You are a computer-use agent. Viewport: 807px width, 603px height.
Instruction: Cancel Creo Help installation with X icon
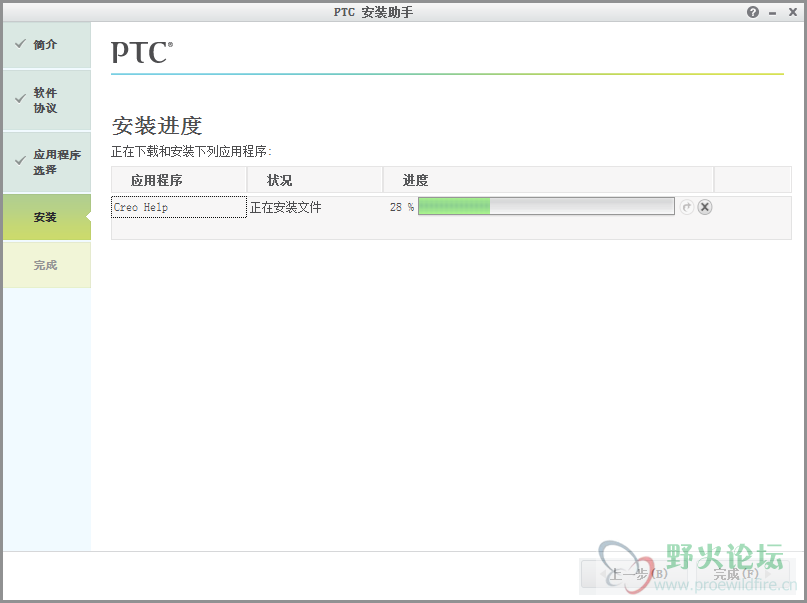(705, 207)
